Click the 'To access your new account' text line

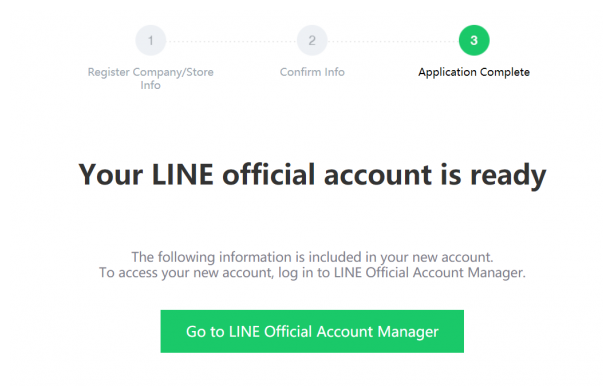tap(312, 273)
